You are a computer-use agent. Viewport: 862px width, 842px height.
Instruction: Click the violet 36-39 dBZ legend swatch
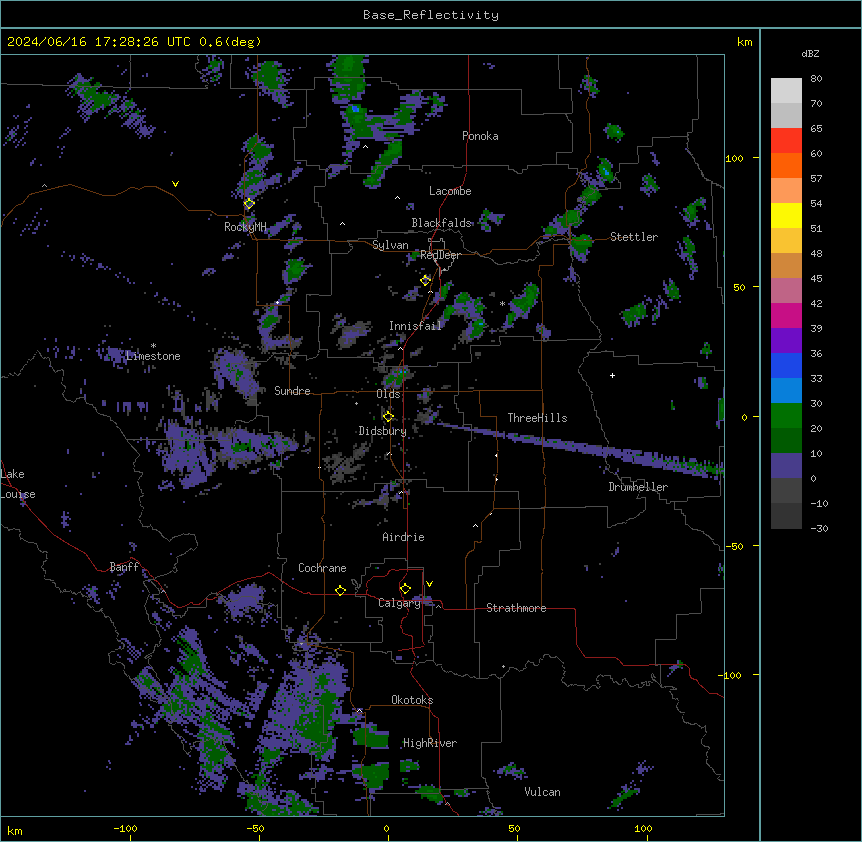click(786, 340)
